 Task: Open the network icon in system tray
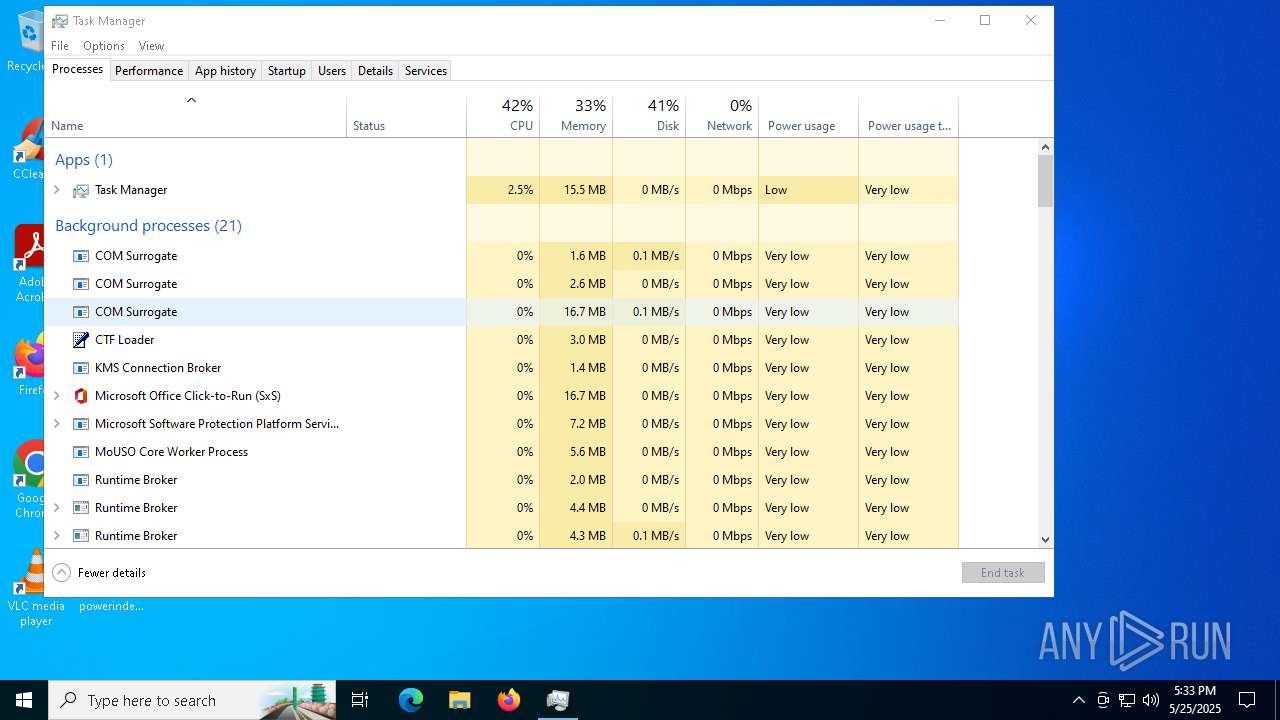pyautogui.click(x=1127, y=700)
